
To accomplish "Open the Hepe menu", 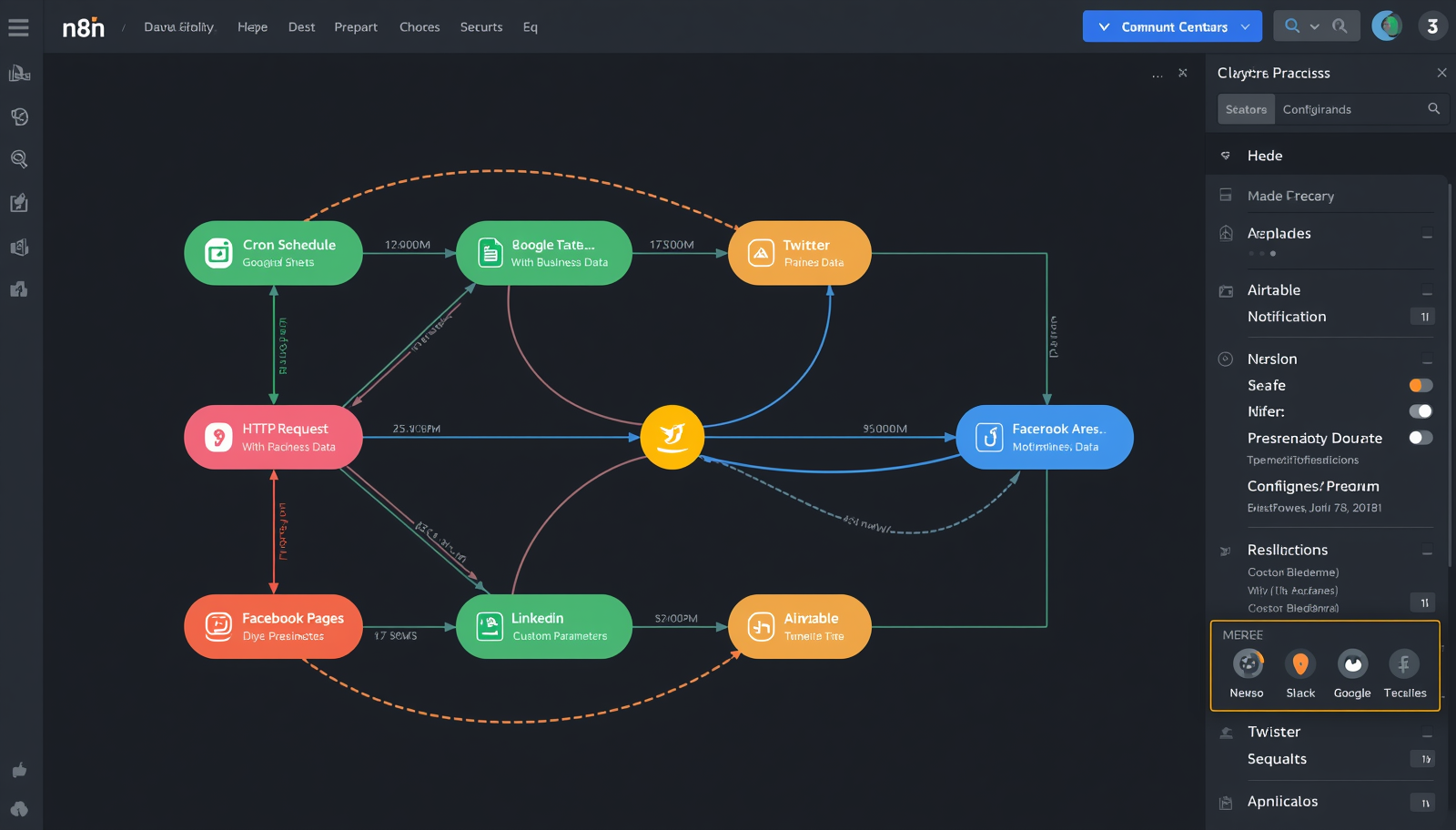I will [252, 27].
